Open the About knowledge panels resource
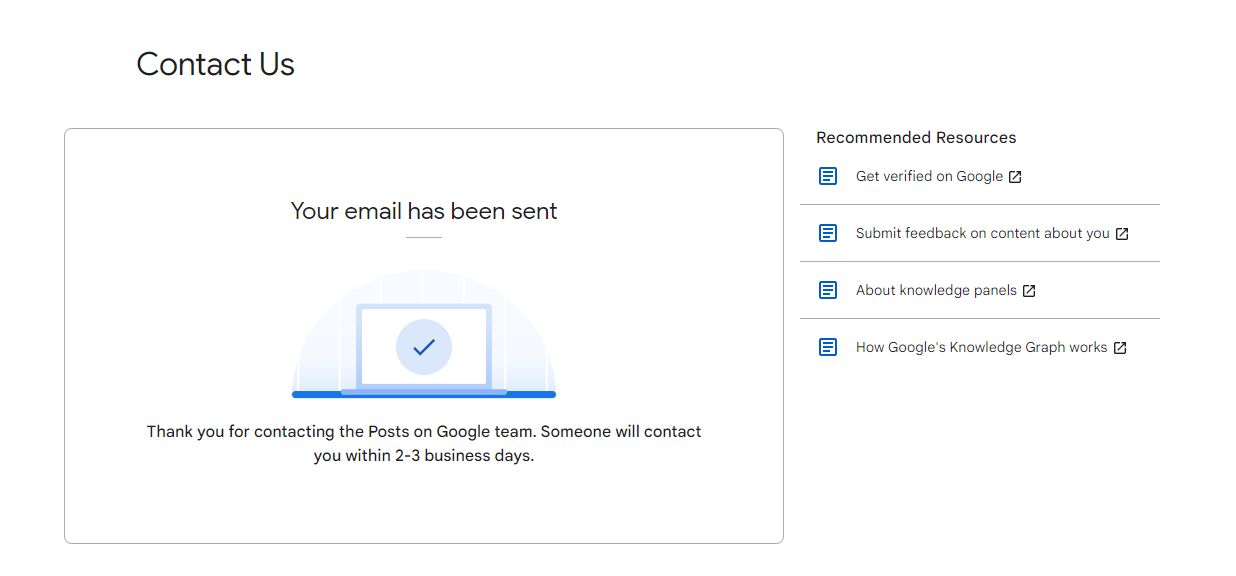This screenshot has height=576, width=1236. 936,290
